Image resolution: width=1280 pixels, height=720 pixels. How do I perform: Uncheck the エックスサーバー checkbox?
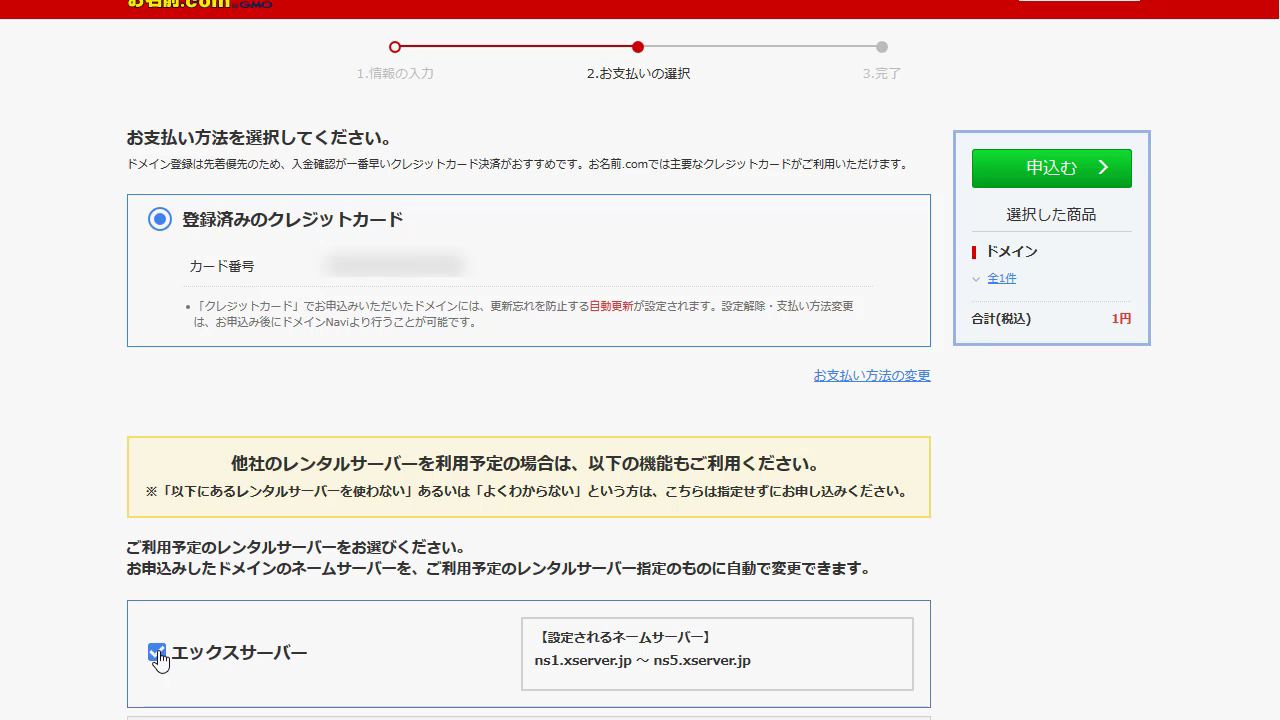156,653
